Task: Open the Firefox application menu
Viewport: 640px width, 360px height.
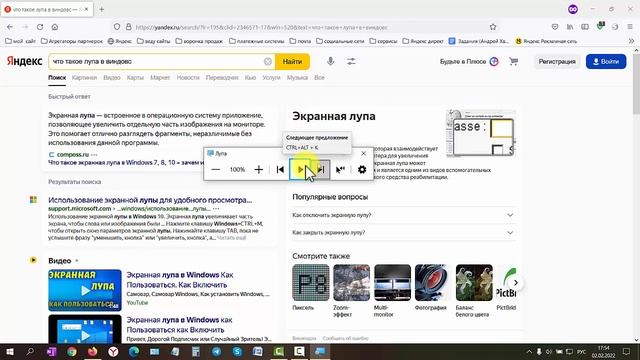Action: [630, 27]
